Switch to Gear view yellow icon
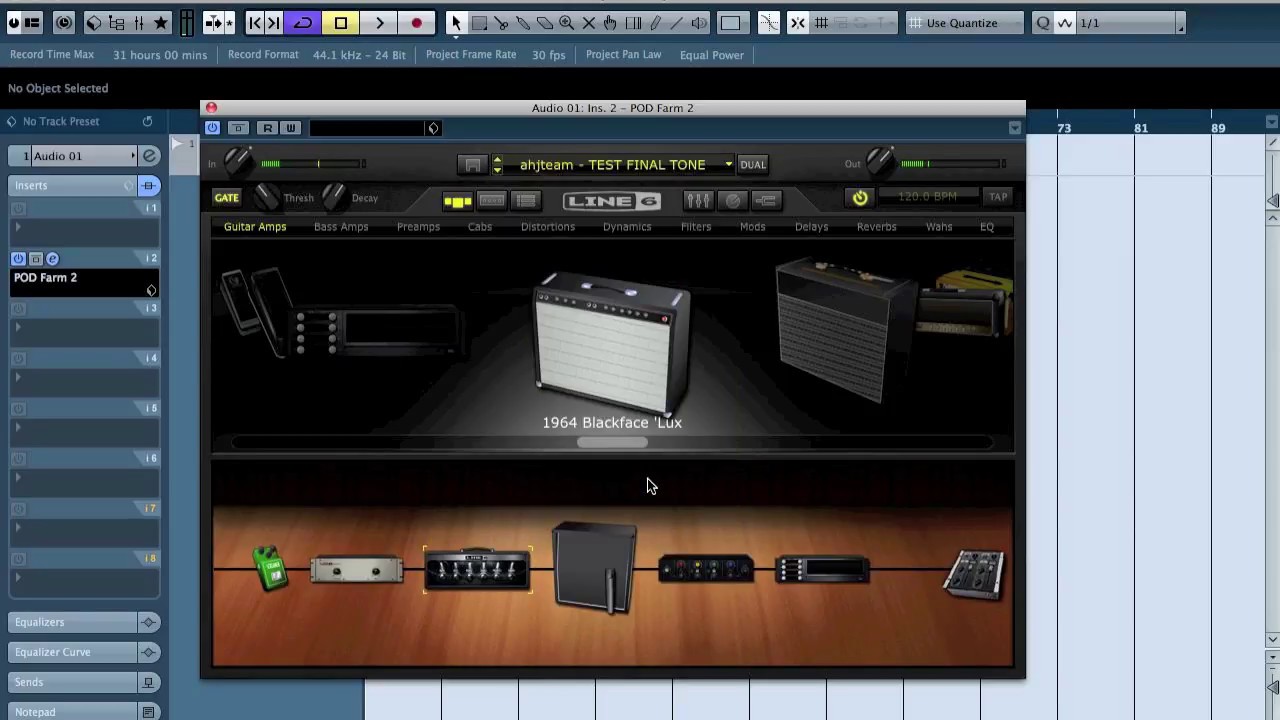The height and width of the screenshot is (720, 1280). point(458,201)
